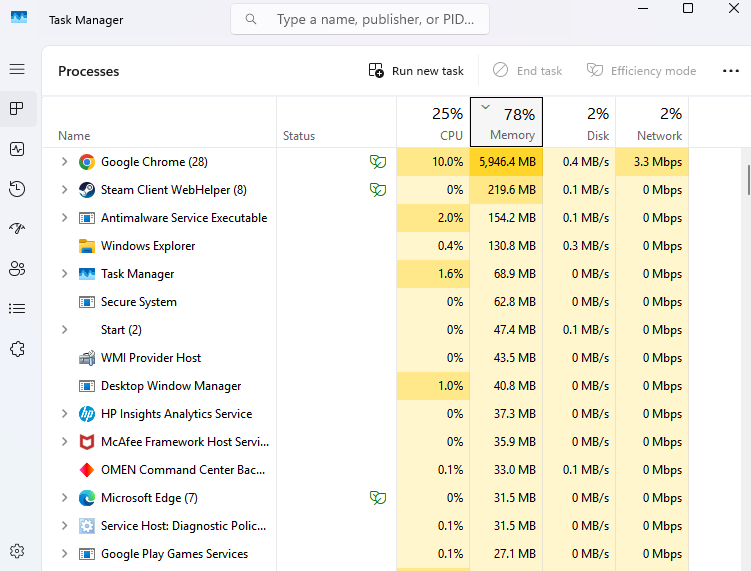Expand Steam Client WebHelper process group
The width and height of the screenshot is (751, 571).
65,190
